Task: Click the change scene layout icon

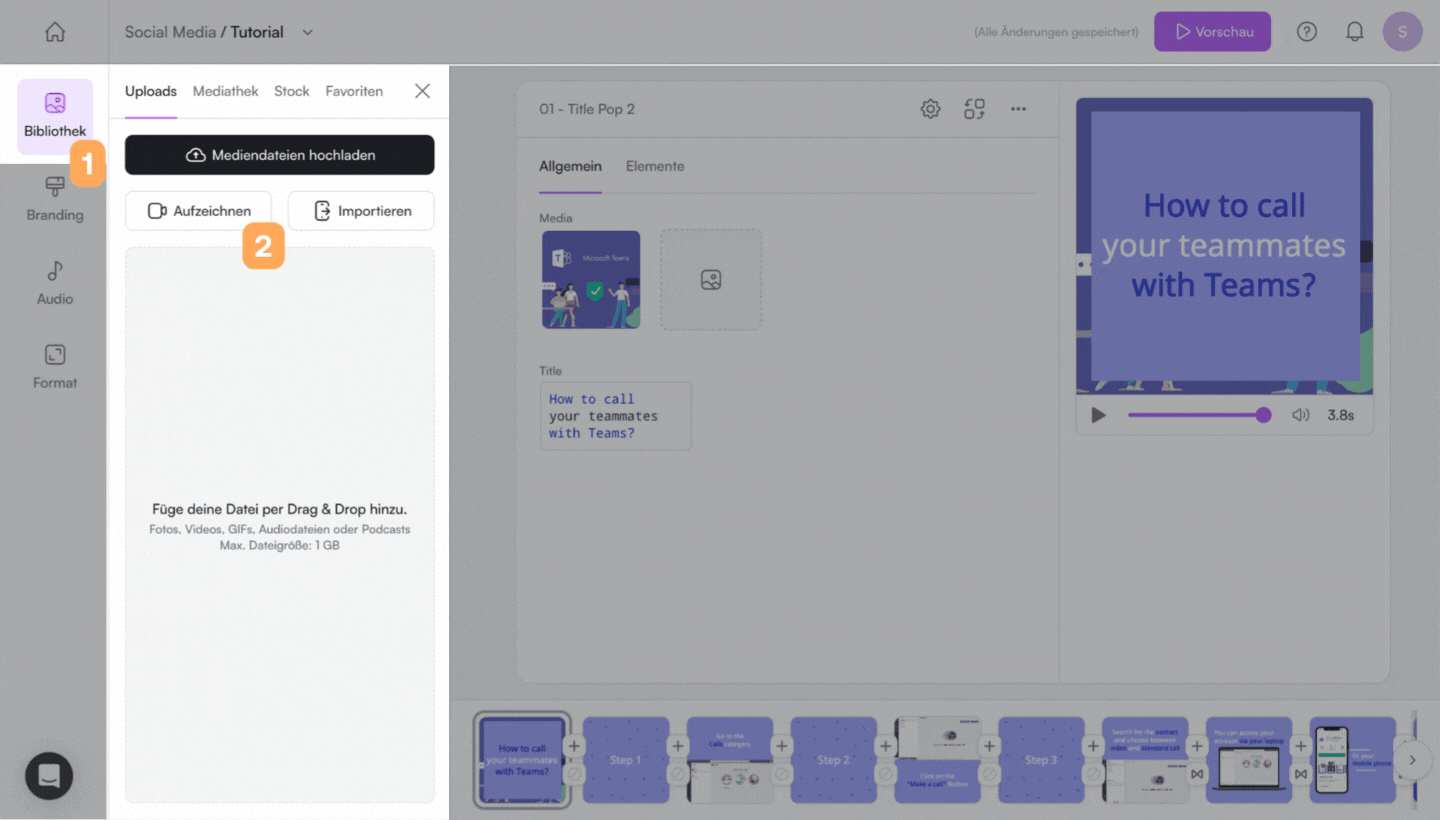Action: coord(974,109)
